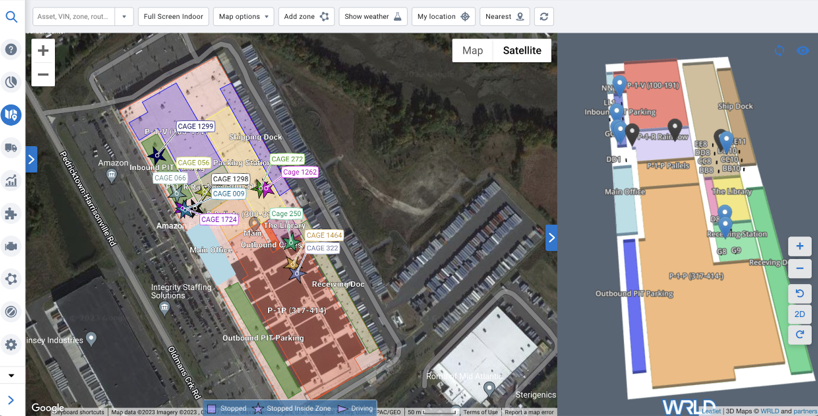
Task: Click the CAGE 1299 label
Action: pos(195,126)
